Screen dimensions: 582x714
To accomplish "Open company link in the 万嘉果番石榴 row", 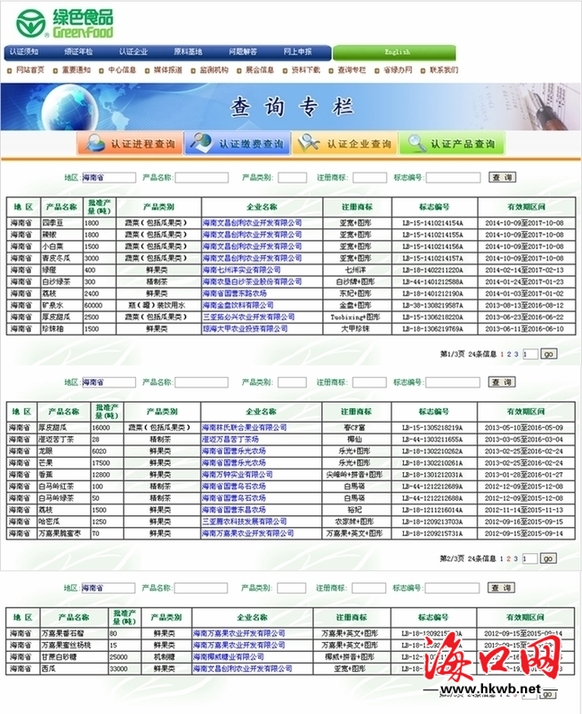I will (x=239, y=633).
